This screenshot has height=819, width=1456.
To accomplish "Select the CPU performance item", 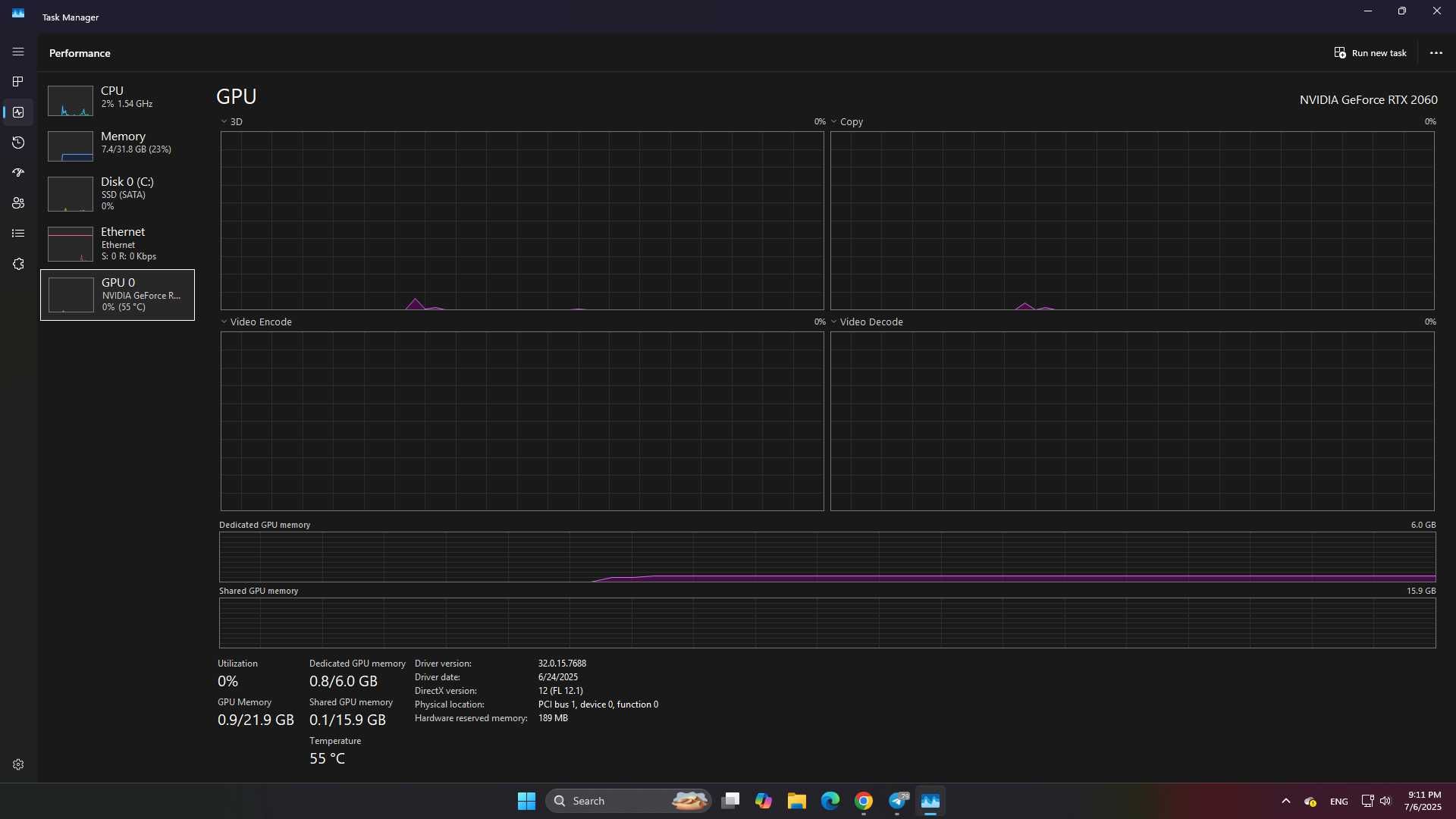I will (118, 100).
